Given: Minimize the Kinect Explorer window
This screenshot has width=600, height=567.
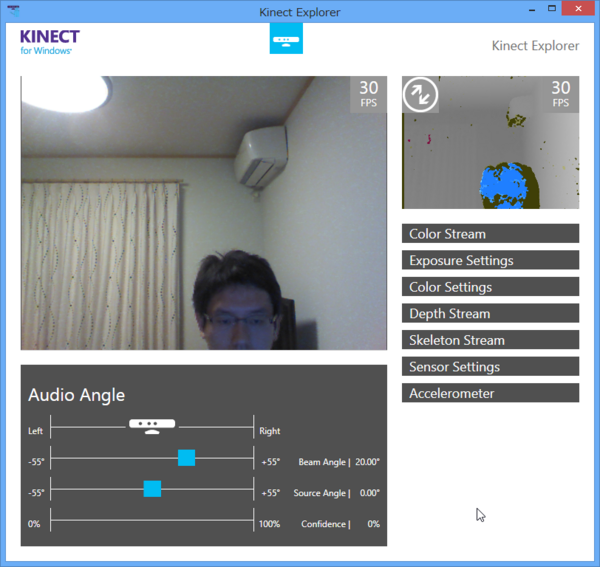Looking at the screenshot, I should click(532, 9).
